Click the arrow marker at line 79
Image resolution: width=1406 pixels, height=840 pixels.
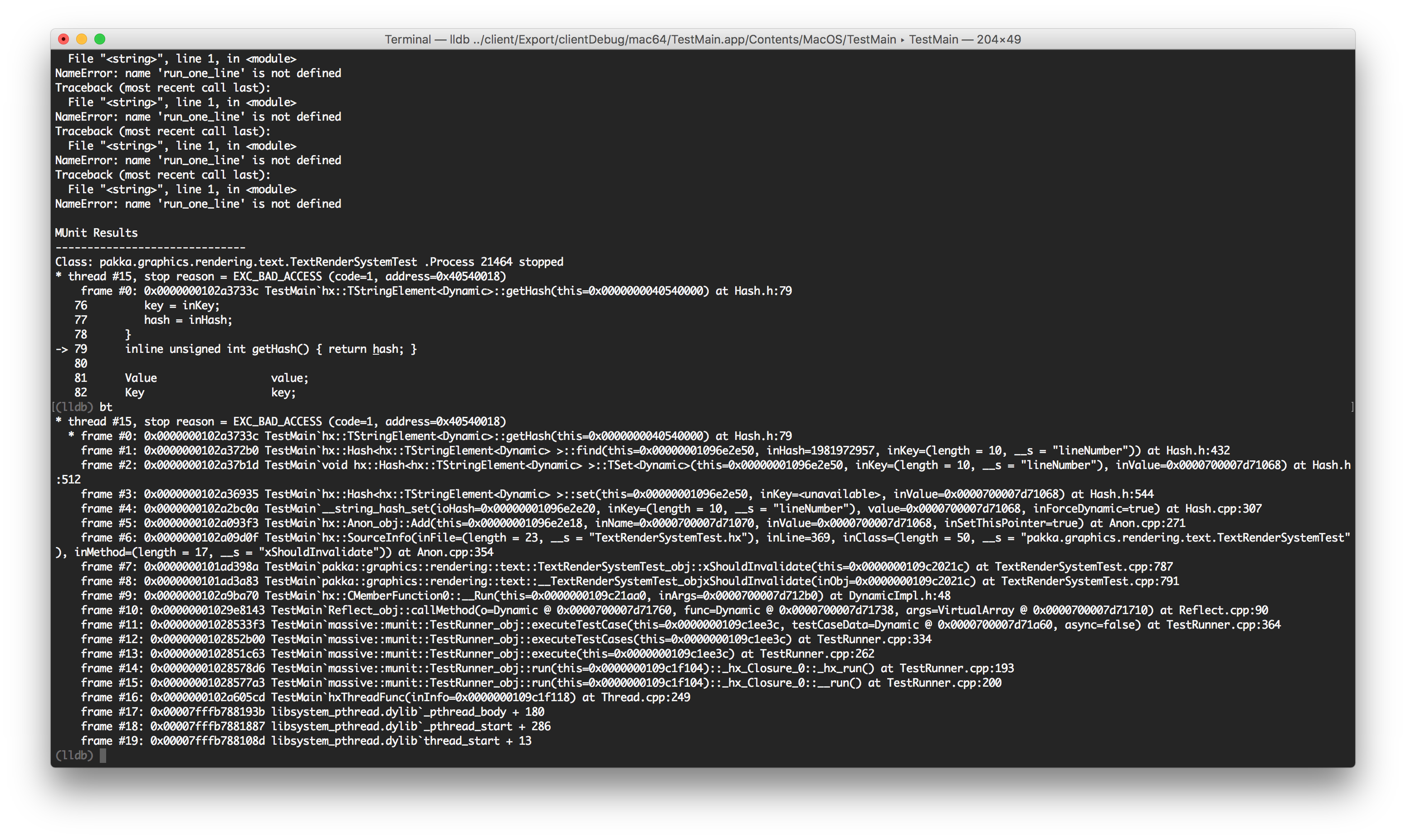61,349
